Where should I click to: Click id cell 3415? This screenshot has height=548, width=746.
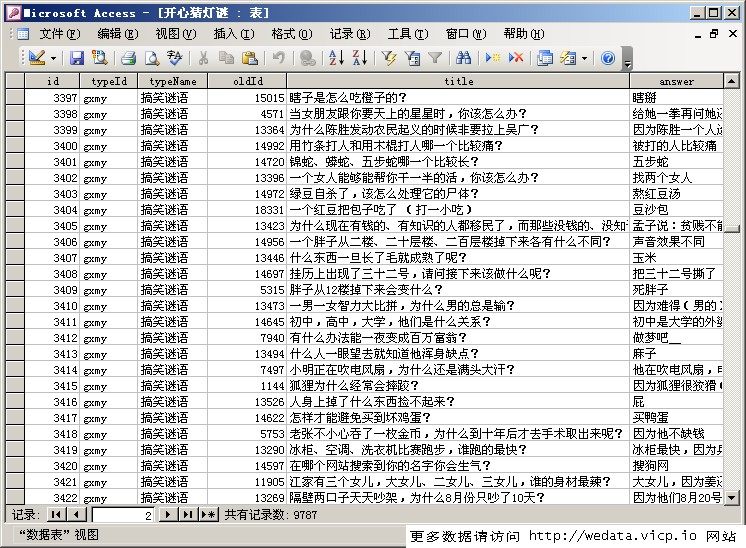click(52, 386)
